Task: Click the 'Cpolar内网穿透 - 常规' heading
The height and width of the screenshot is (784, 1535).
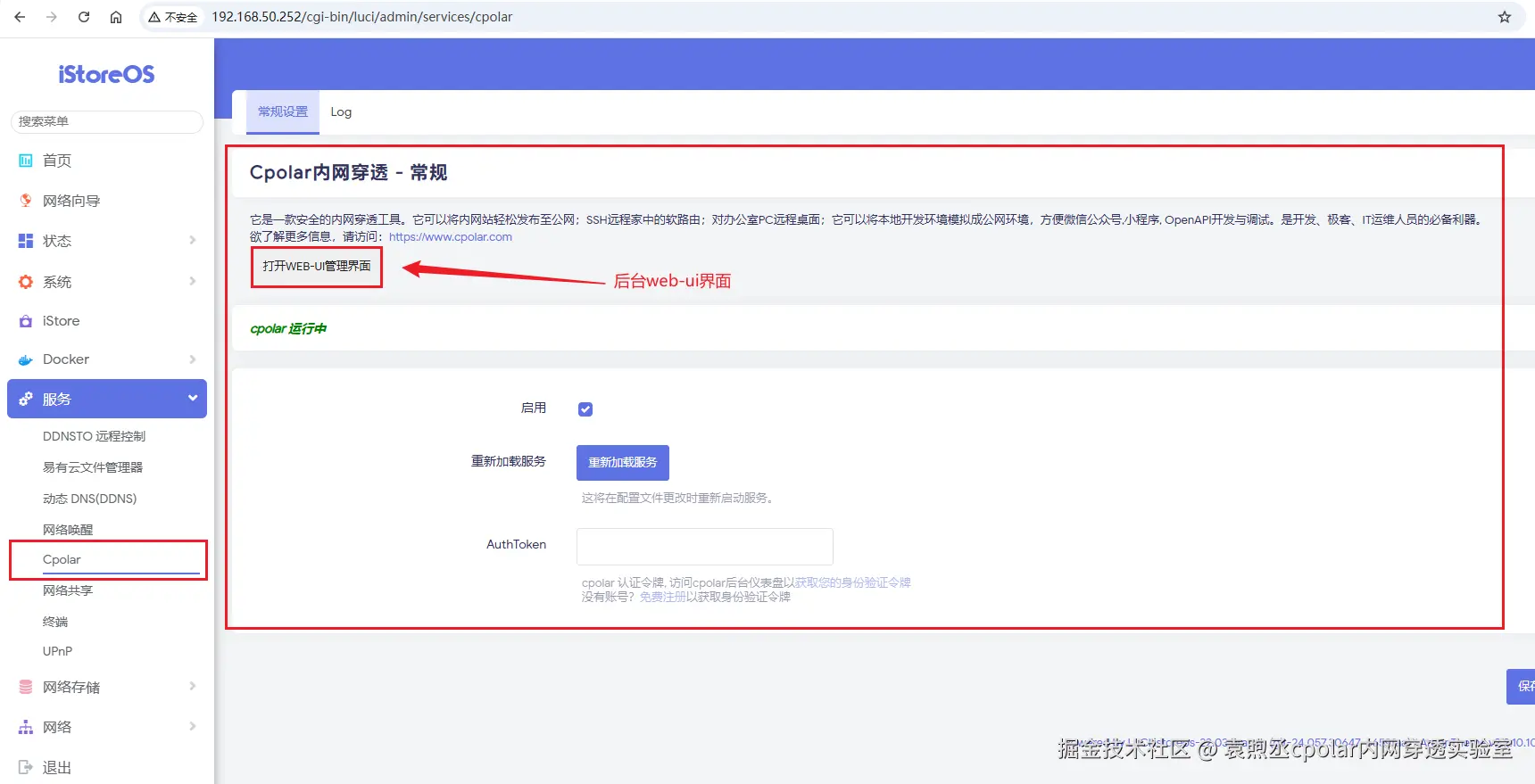Action: coord(348,172)
